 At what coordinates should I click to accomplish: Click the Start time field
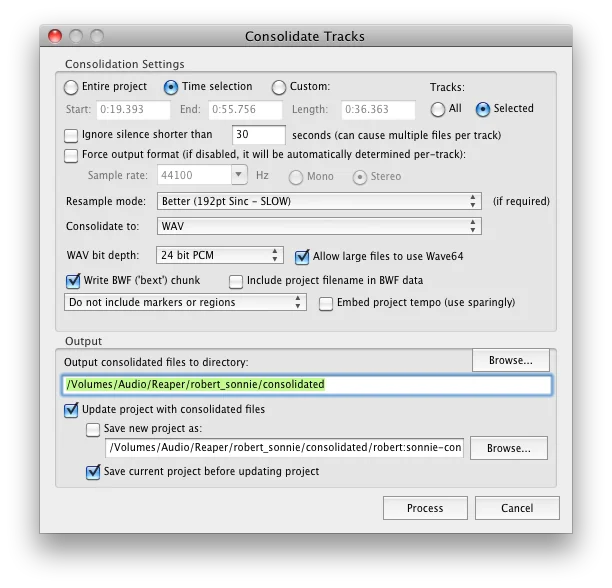pyautogui.click(x=133, y=110)
